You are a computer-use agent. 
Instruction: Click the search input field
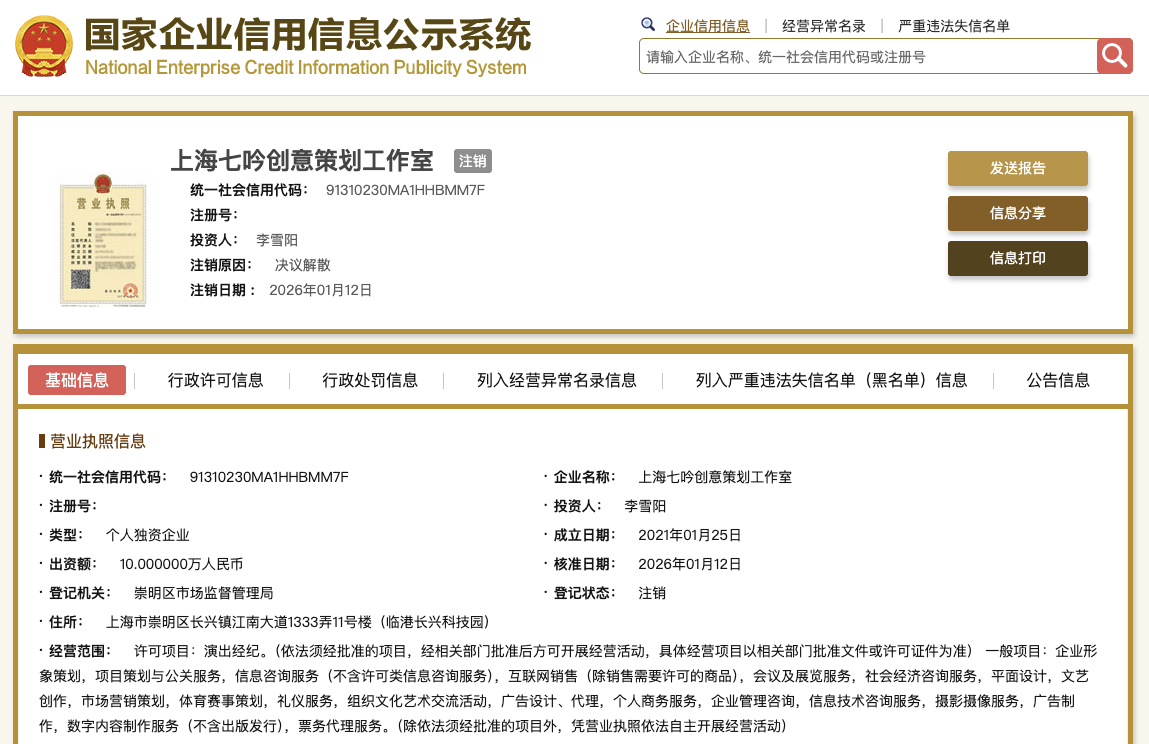pos(868,56)
